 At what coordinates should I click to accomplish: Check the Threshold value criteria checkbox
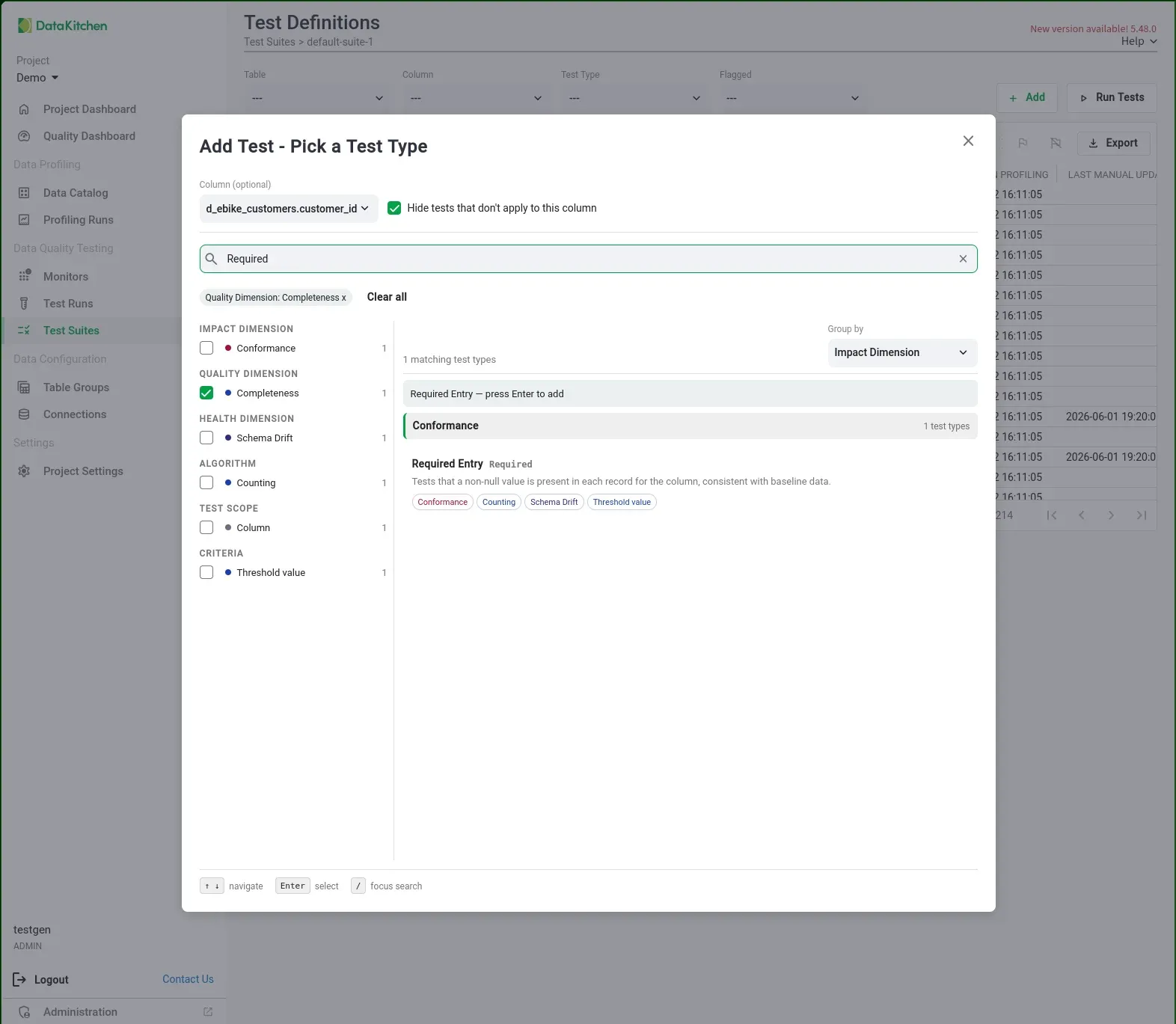206,572
